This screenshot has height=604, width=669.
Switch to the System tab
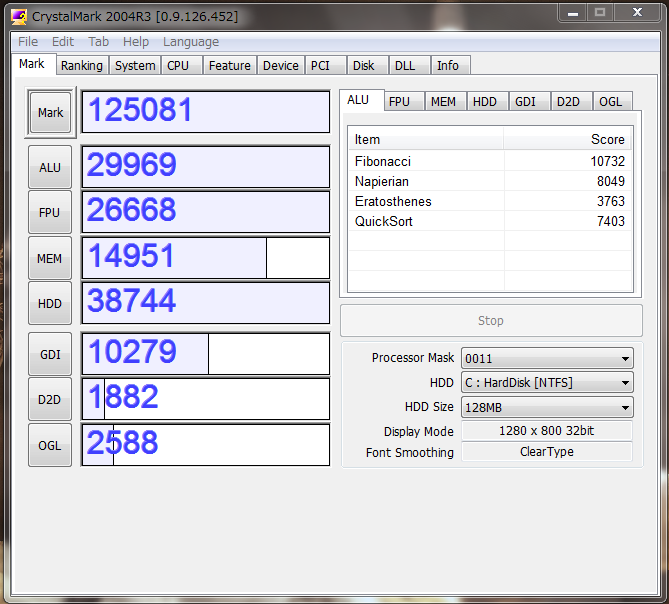click(135, 66)
